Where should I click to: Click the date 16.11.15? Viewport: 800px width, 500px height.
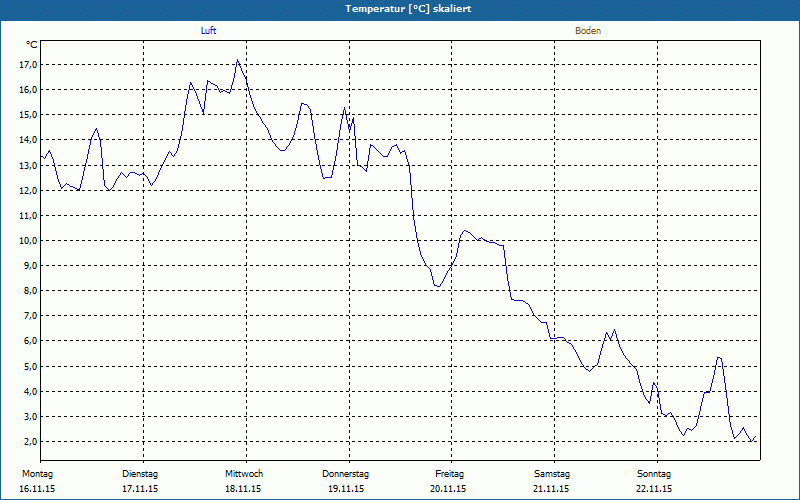pos(37,489)
